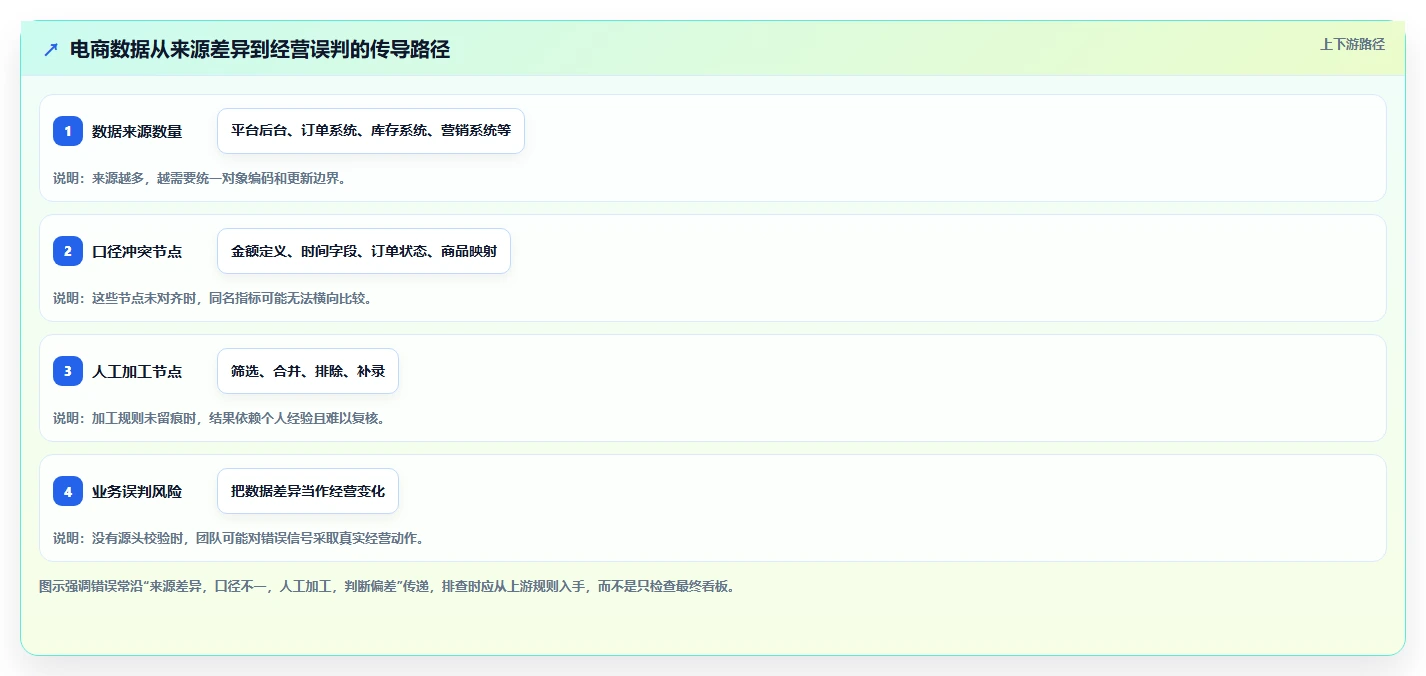Screen dimensions: 1426x676
Task: Click the 金额定义、时间字段、订单状态、商品映射 chip
Action: point(364,251)
